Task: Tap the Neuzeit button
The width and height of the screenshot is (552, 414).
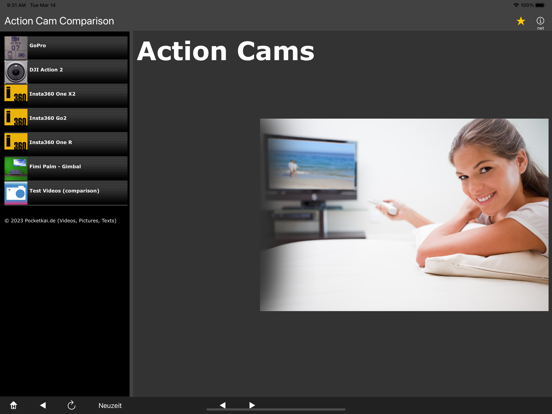Action: 110,406
